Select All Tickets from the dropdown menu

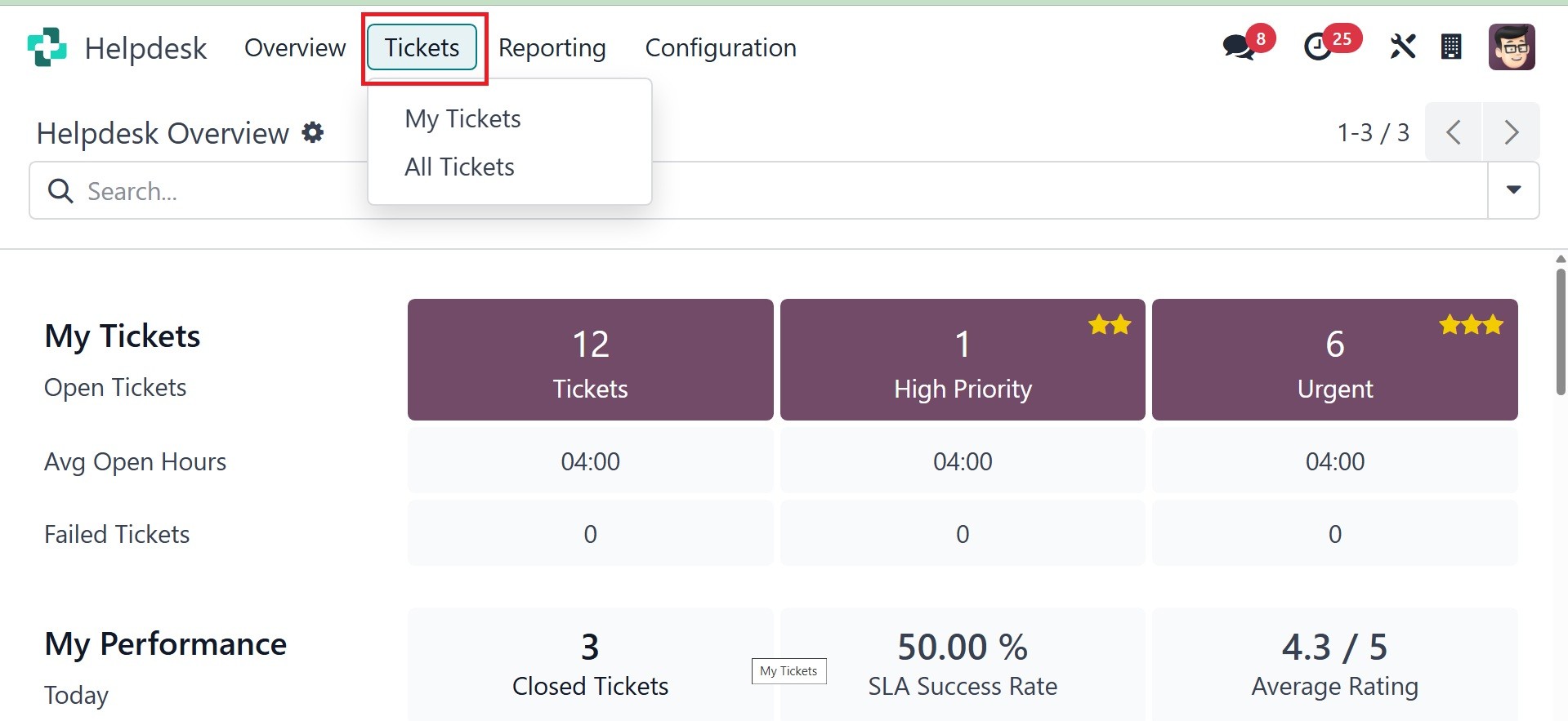[x=459, y=167]
